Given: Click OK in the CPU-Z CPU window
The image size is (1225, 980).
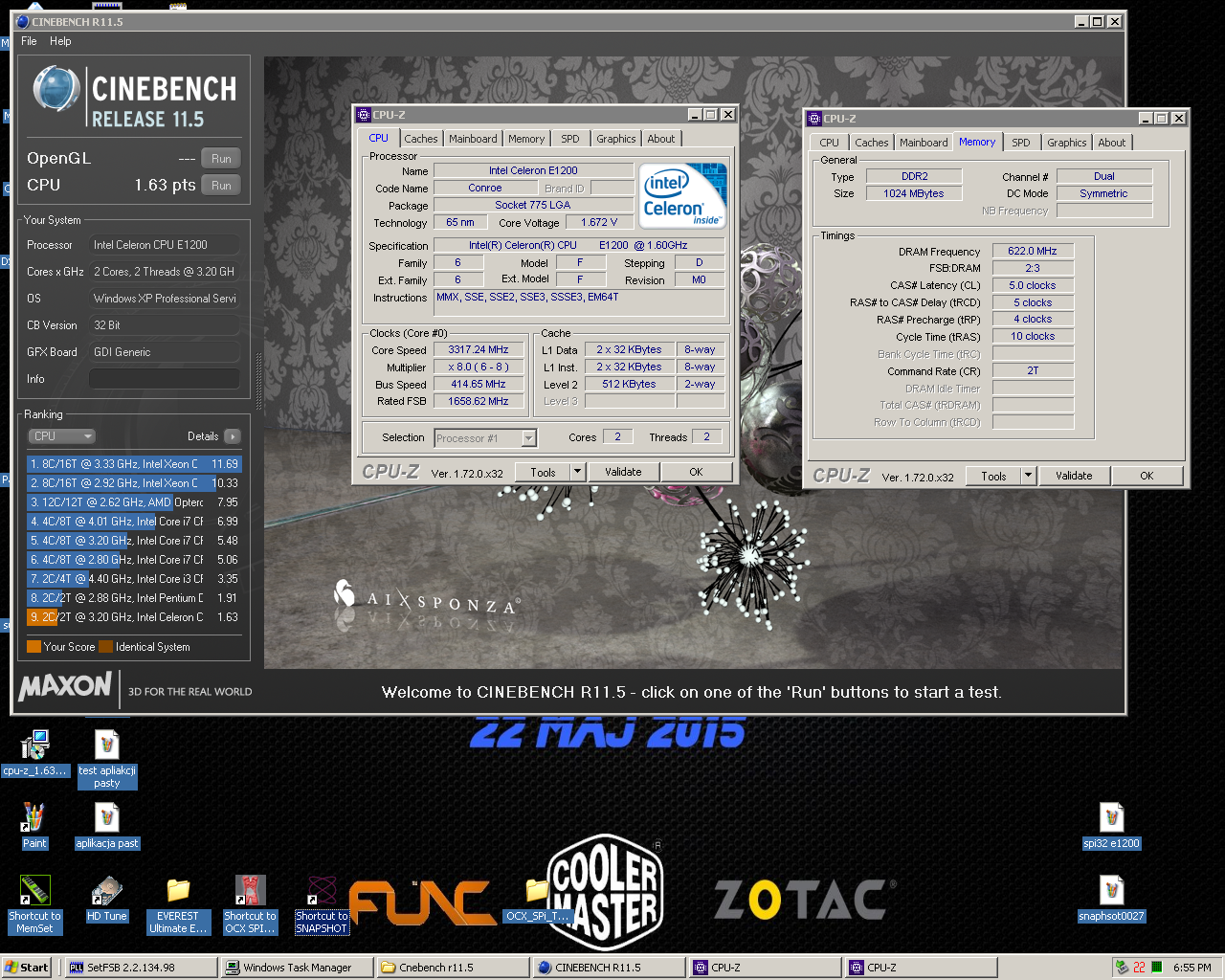Looking at the screenshot, I should tap(696, 472).
